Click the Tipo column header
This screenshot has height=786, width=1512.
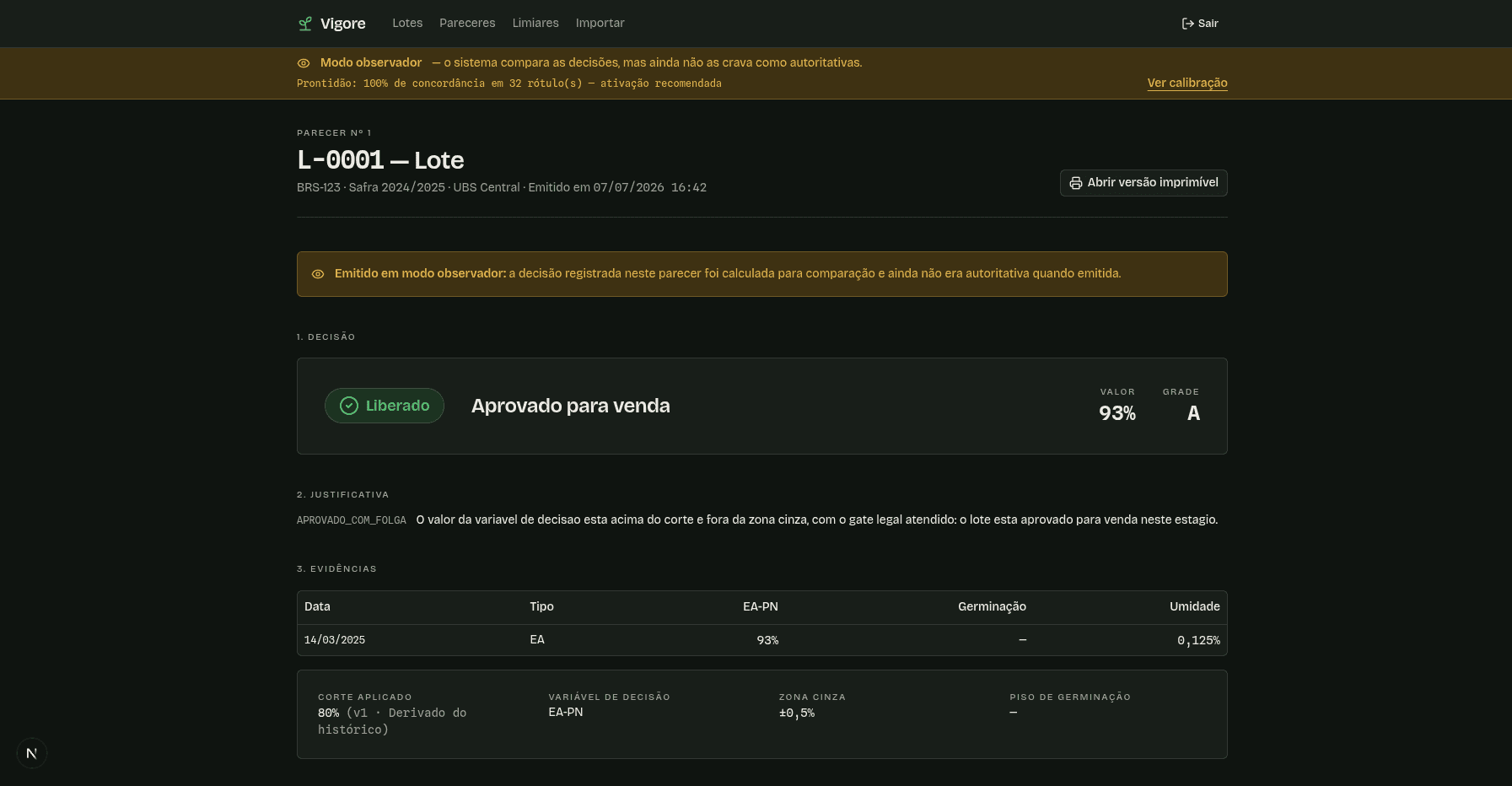coord(541,606)
